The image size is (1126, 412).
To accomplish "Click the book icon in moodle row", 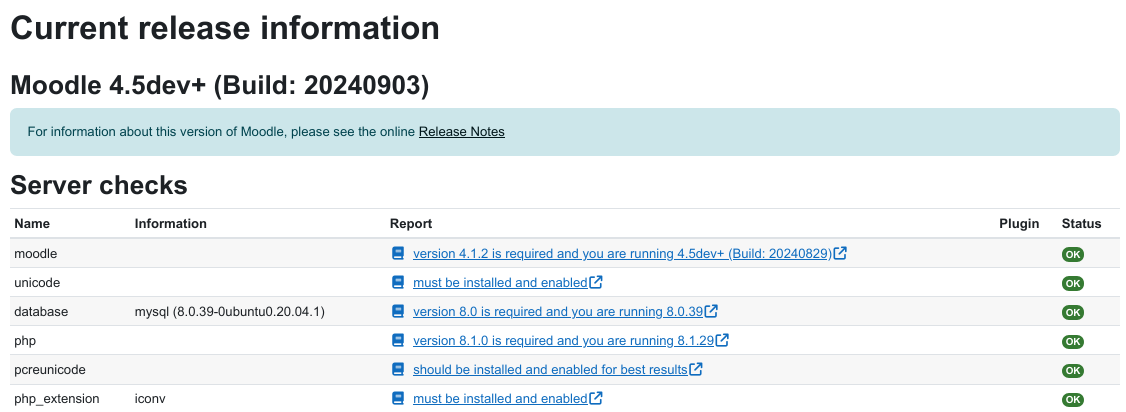I will point(398,253).
